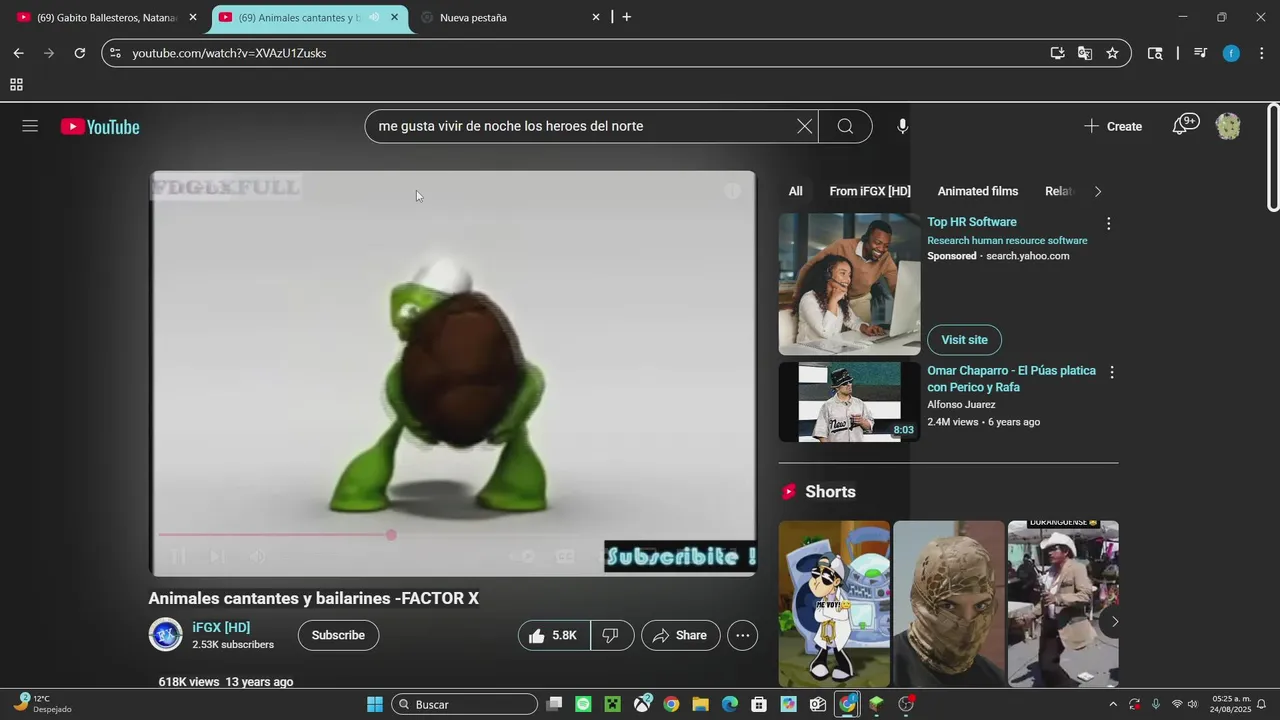Screen dimensions: 1280x720
Task: Translate this page icon in address bar
Action: 1085,53
